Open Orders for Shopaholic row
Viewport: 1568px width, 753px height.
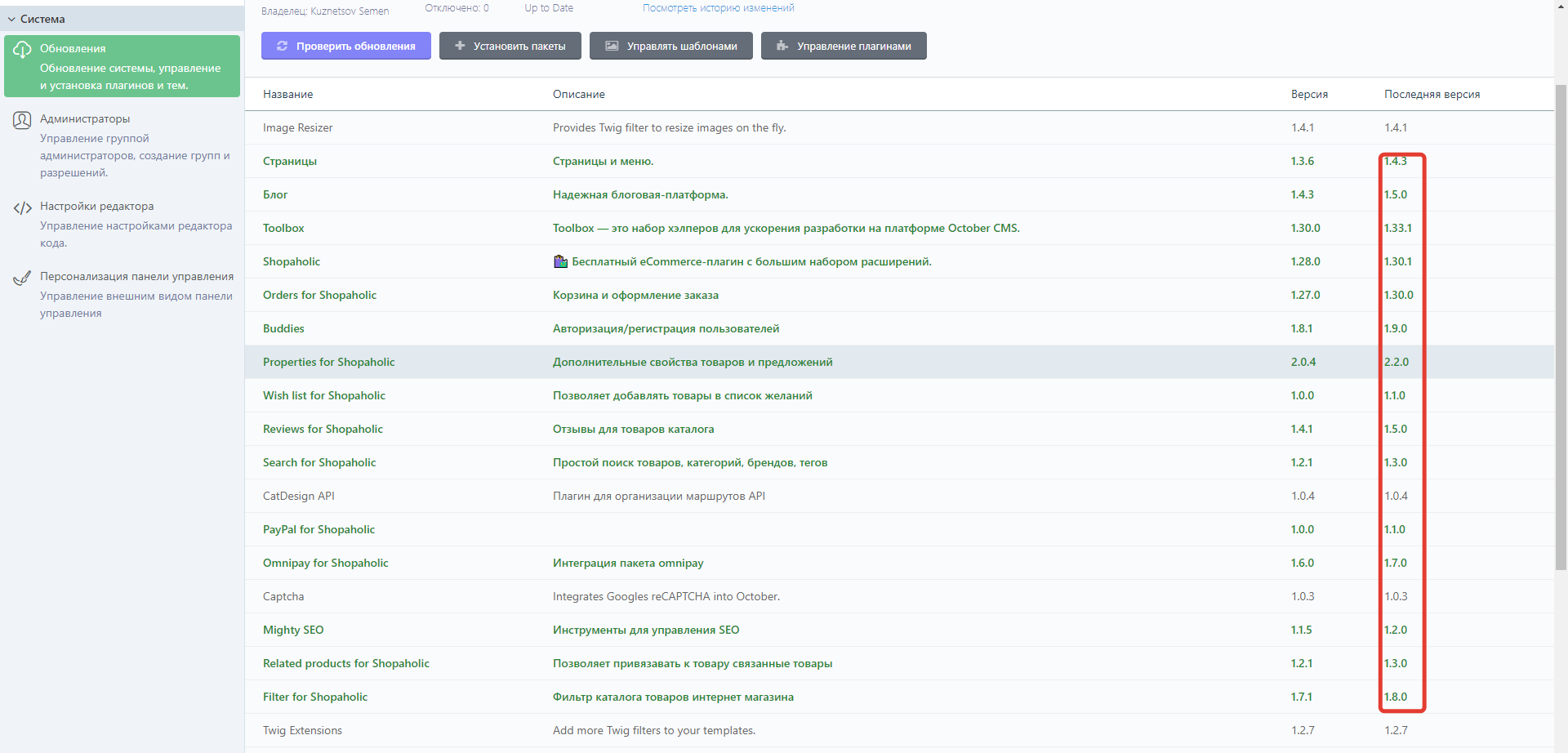(x=899, y=295)
